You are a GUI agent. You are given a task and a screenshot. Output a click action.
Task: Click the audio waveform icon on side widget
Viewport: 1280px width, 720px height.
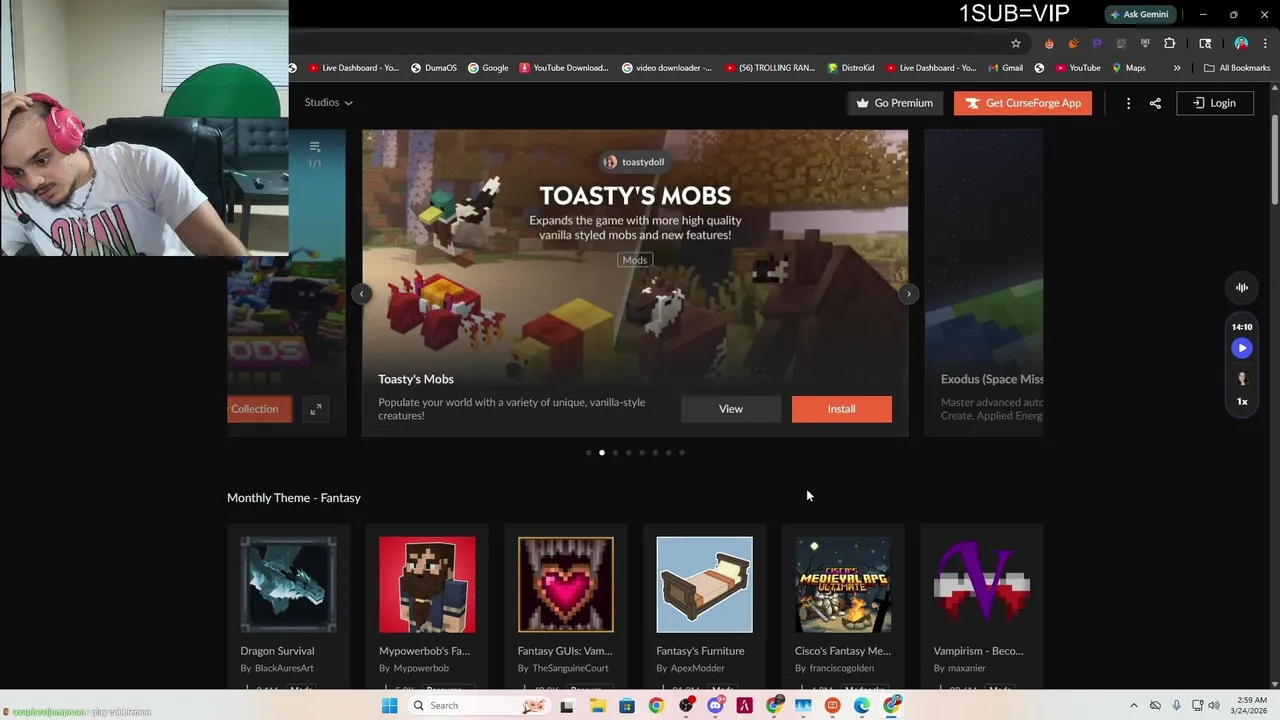click(1241, 288)
